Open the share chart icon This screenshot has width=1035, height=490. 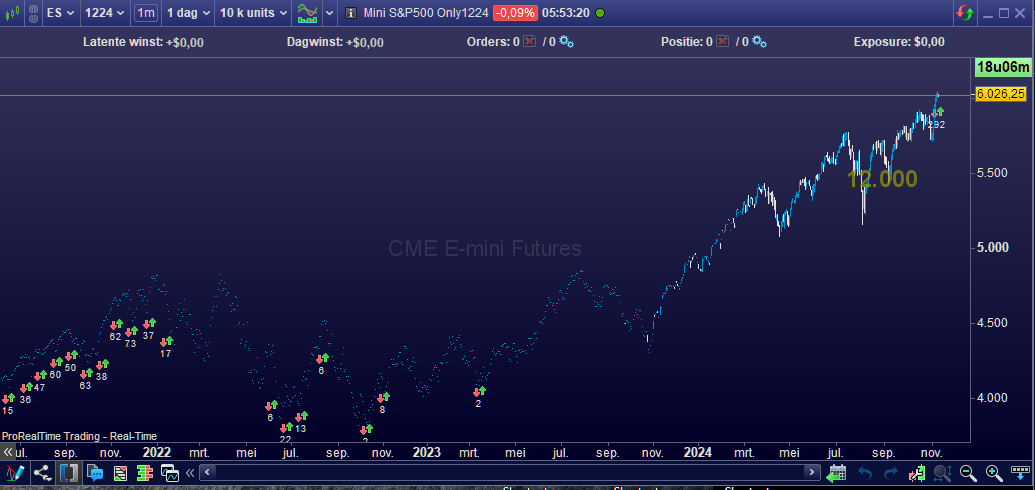(x=43, y=473)
